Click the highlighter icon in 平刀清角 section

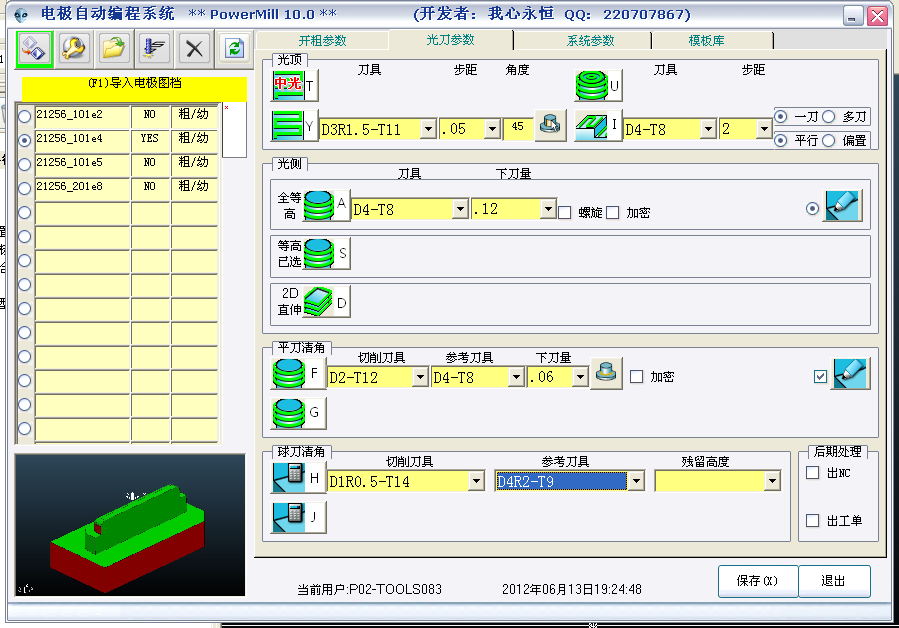[851, 374]
